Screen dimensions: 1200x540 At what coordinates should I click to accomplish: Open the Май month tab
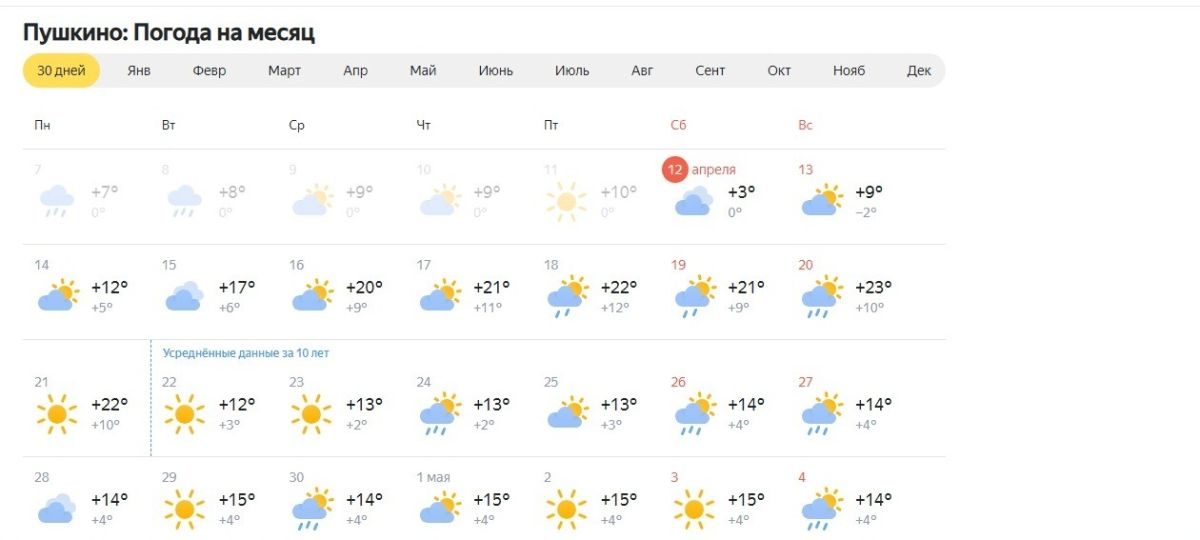pyautogui.click(x=423, y=71)
